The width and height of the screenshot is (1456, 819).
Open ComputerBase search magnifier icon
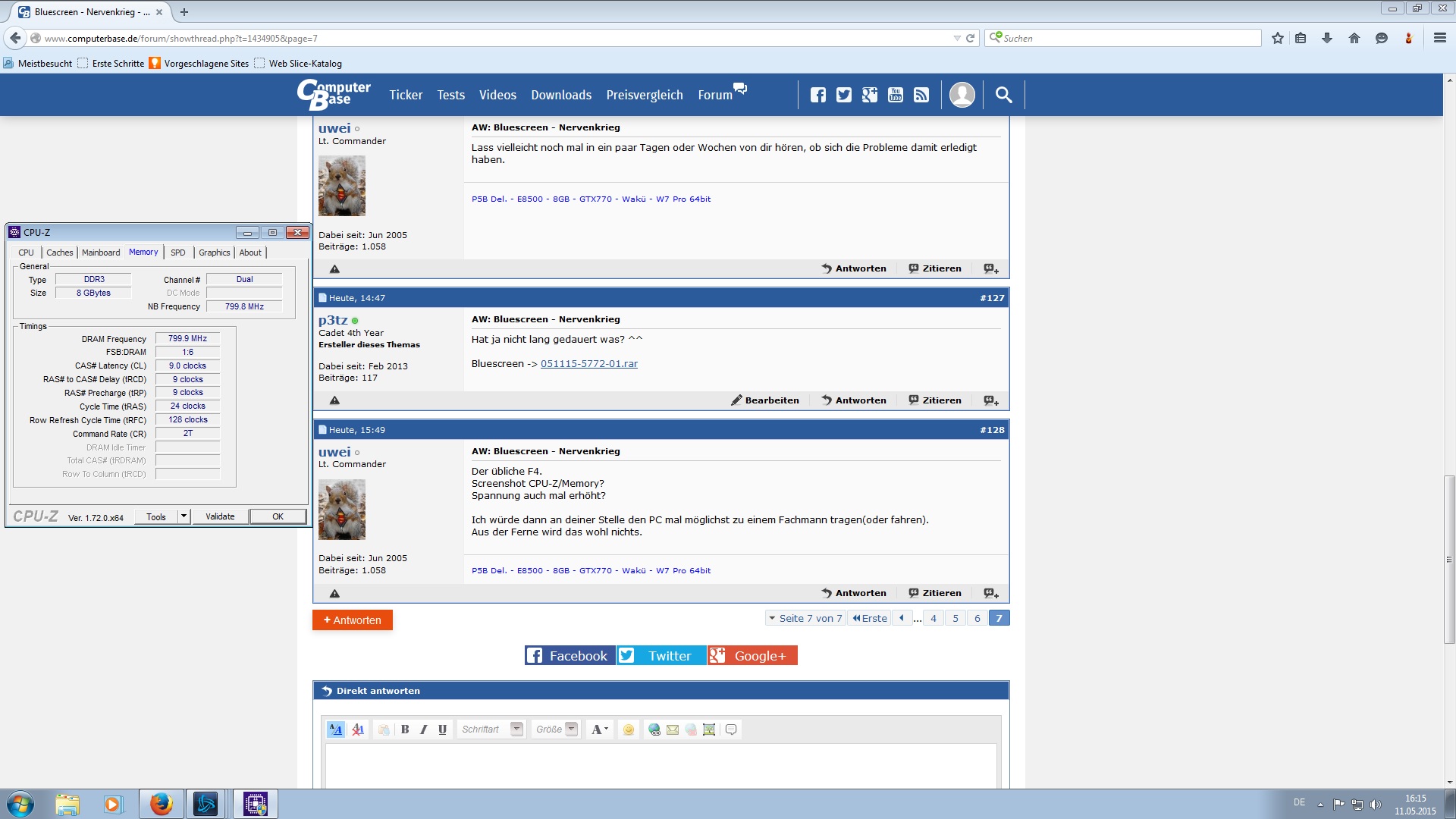(1003, 95)
